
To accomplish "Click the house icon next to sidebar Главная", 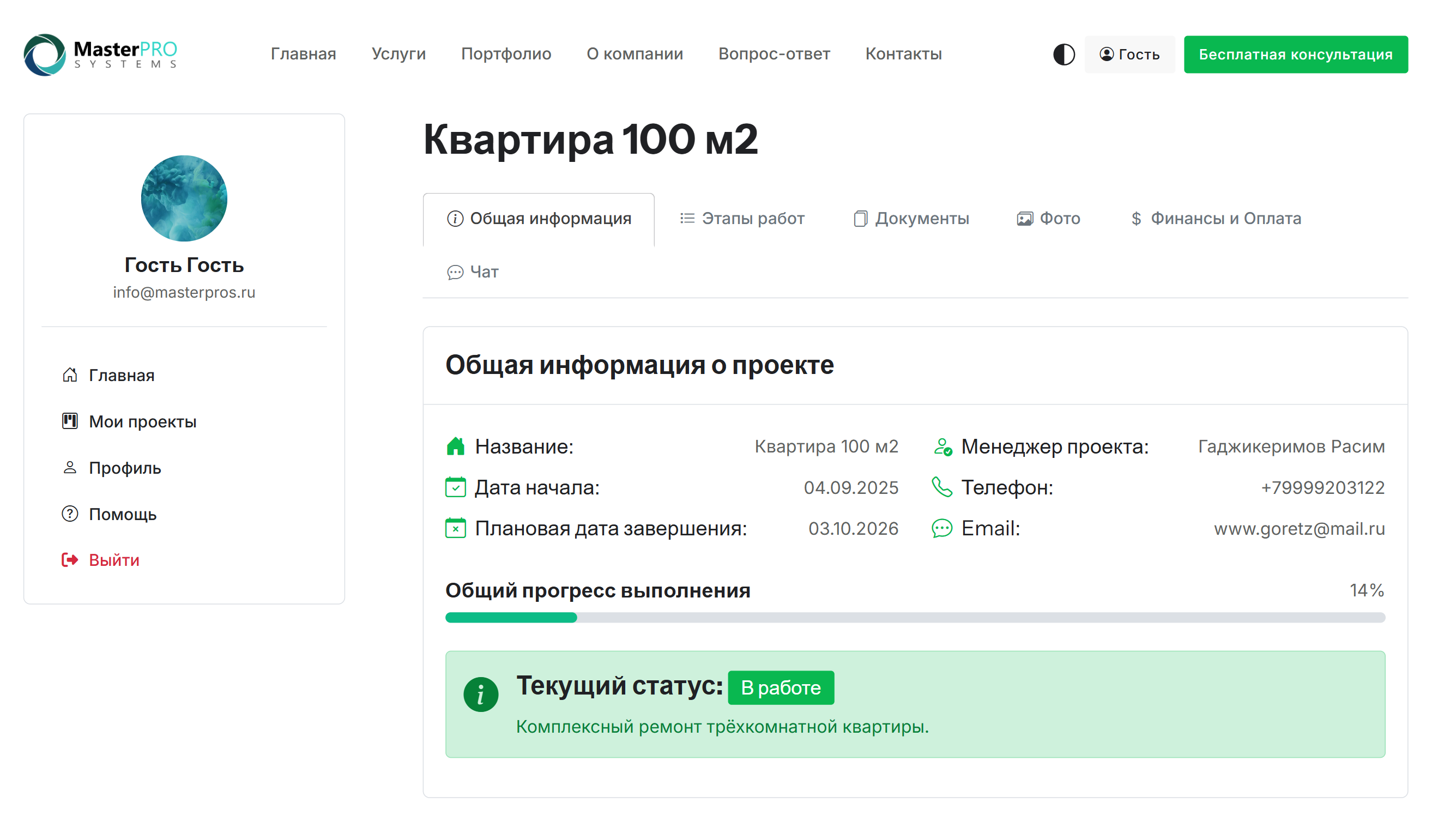I will point(70,375).
